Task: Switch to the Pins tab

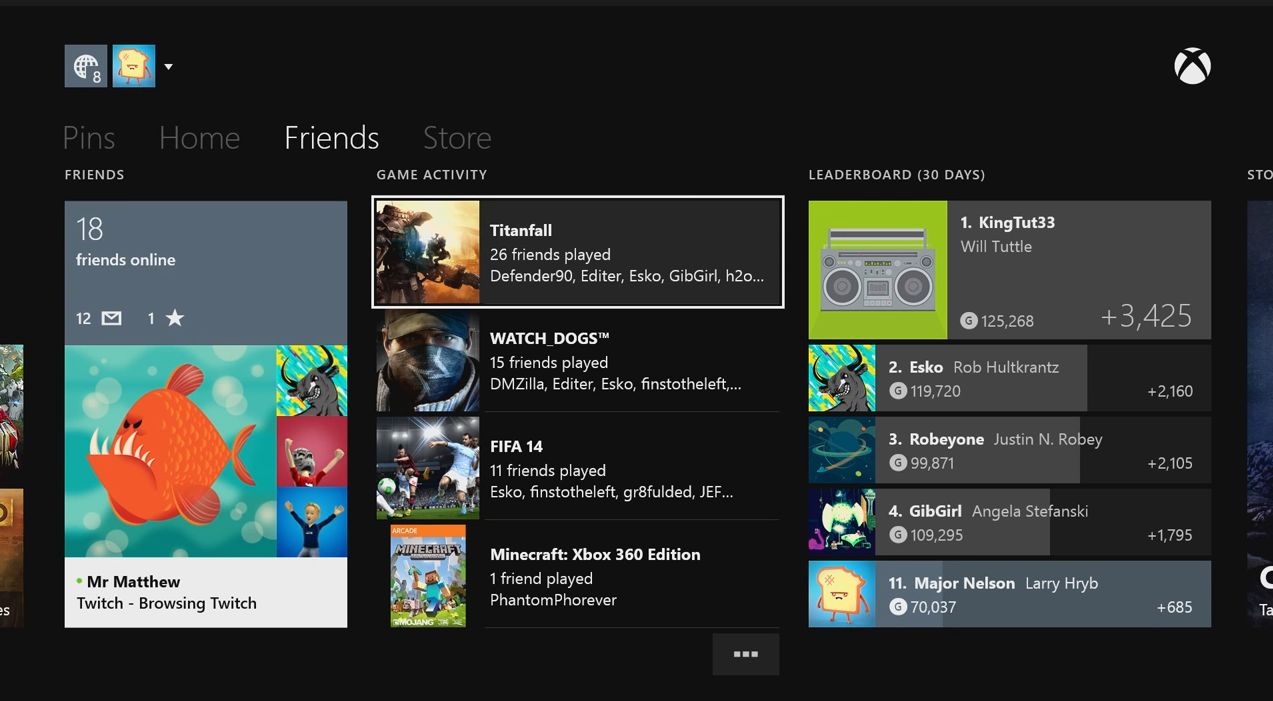Action: tap(89, 137)
